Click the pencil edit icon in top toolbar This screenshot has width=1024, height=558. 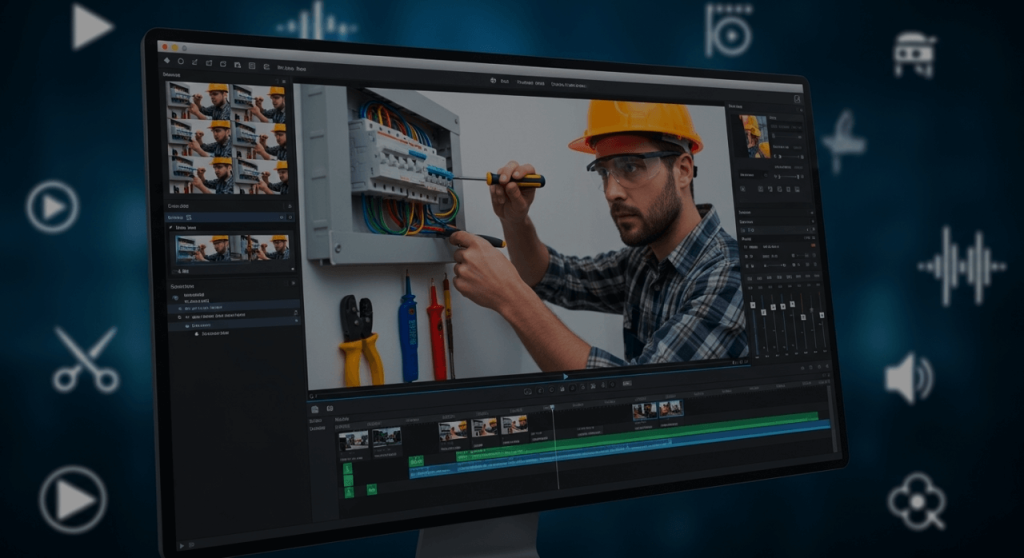(x=194, y=62)
